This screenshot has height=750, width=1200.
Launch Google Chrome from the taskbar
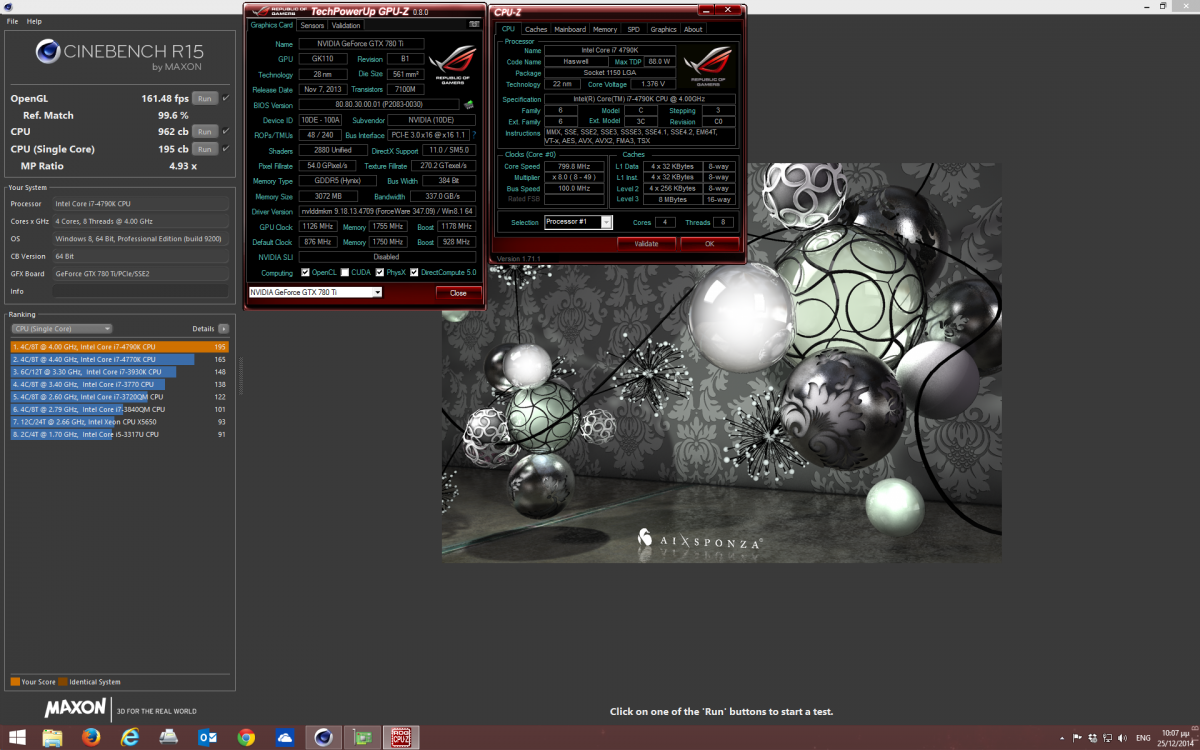click(x=246, y=738)
